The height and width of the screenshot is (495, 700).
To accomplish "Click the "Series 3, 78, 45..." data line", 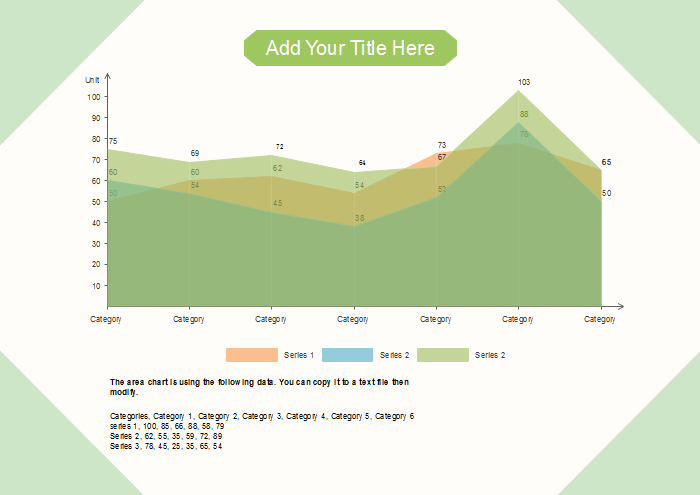I will [x=166, y=446].
